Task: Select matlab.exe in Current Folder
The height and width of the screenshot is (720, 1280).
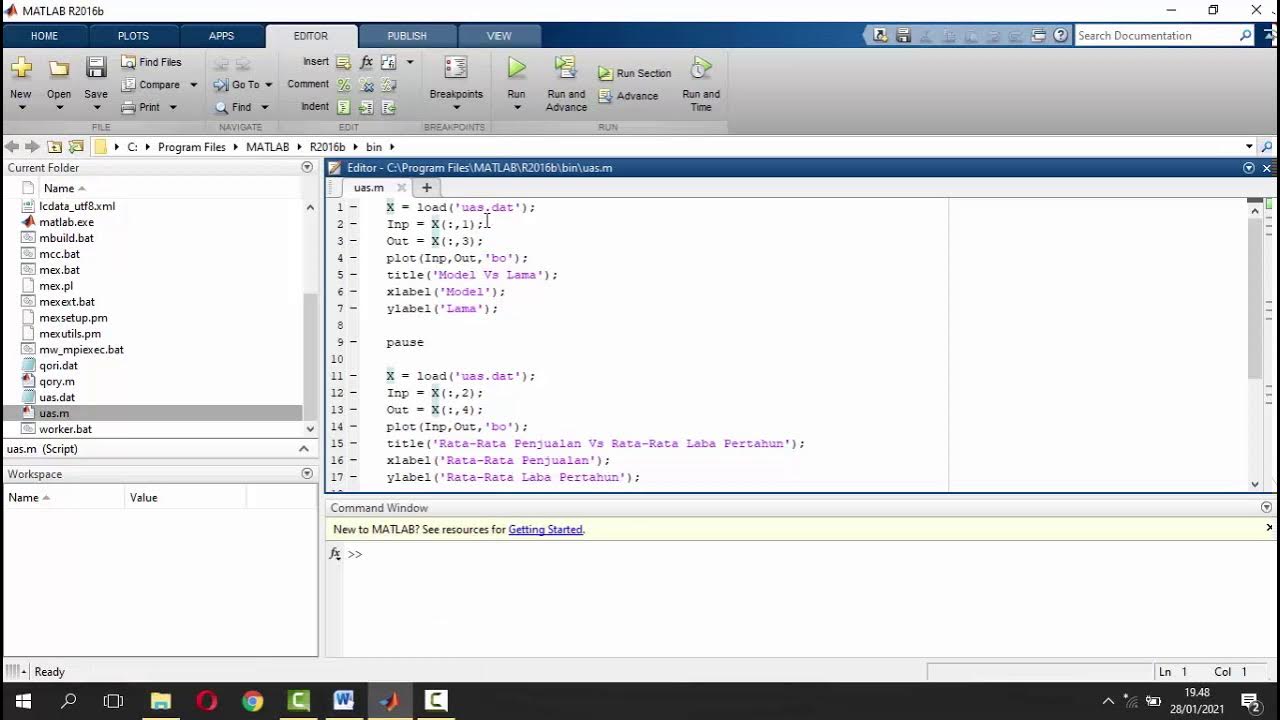Action: point(66,222)
